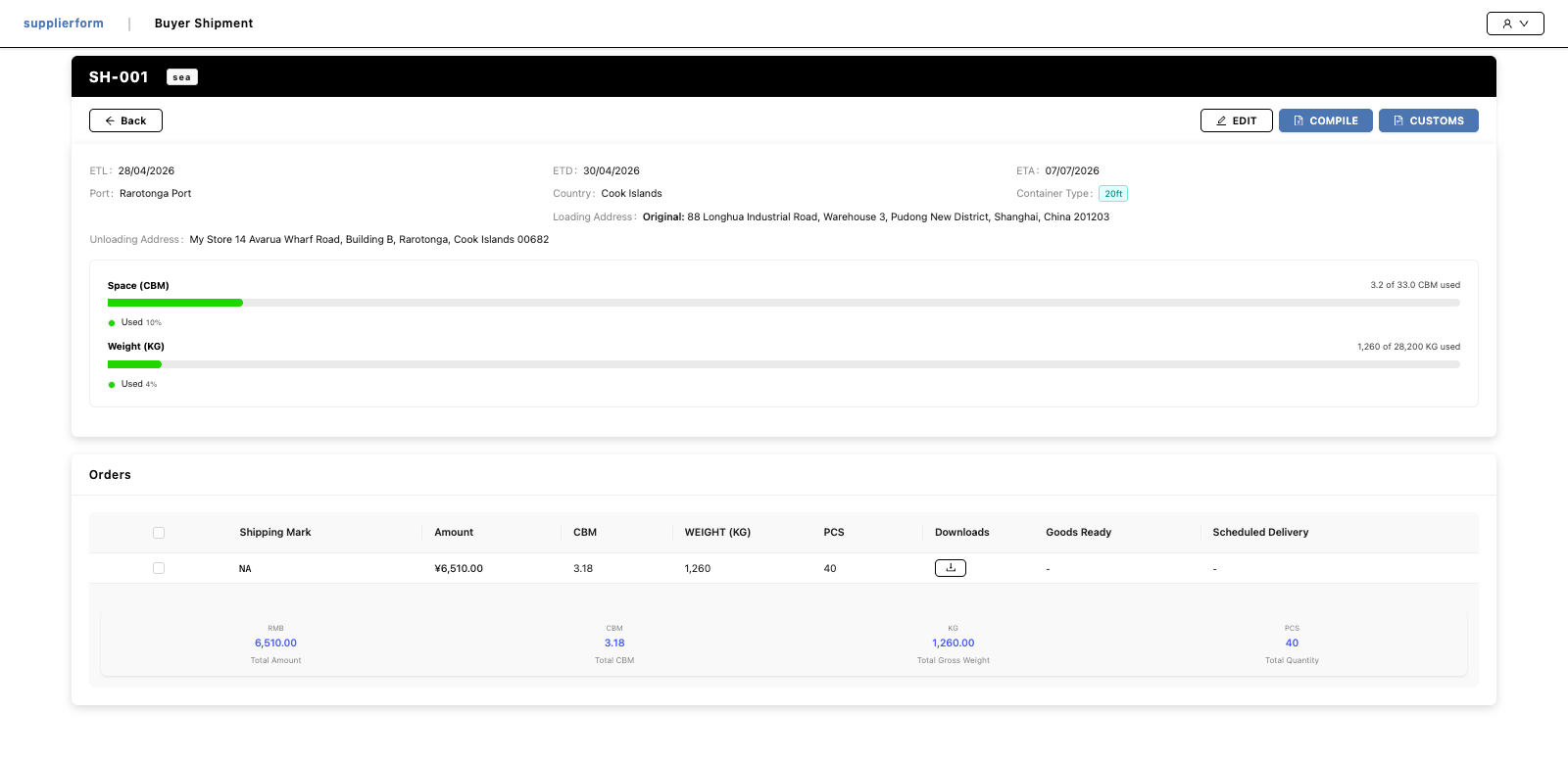Click the COMPILE button

[1326, 120]
